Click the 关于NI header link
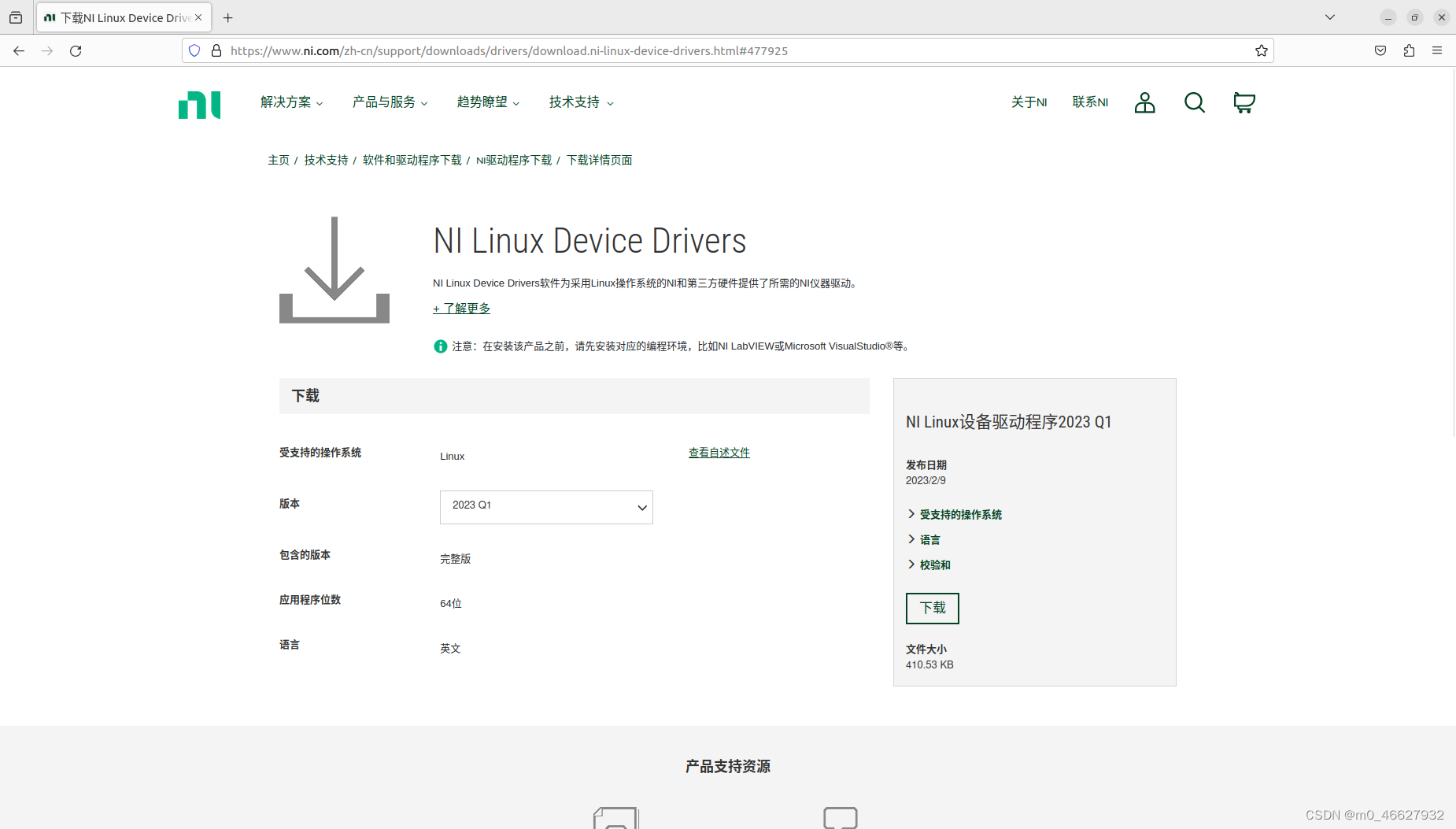Viewport: 1456px width, 829px height. point(1029,102)
